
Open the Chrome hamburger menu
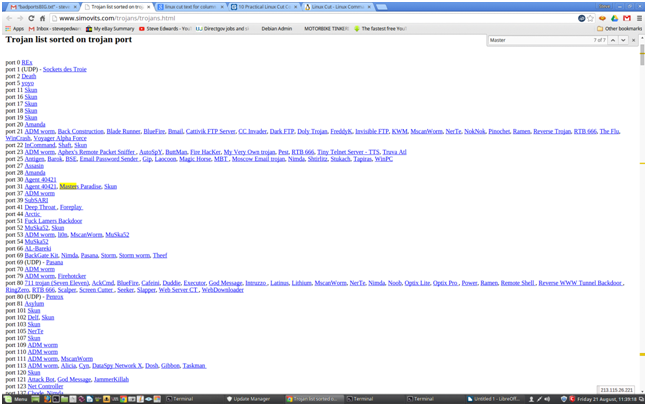point(639,18)
